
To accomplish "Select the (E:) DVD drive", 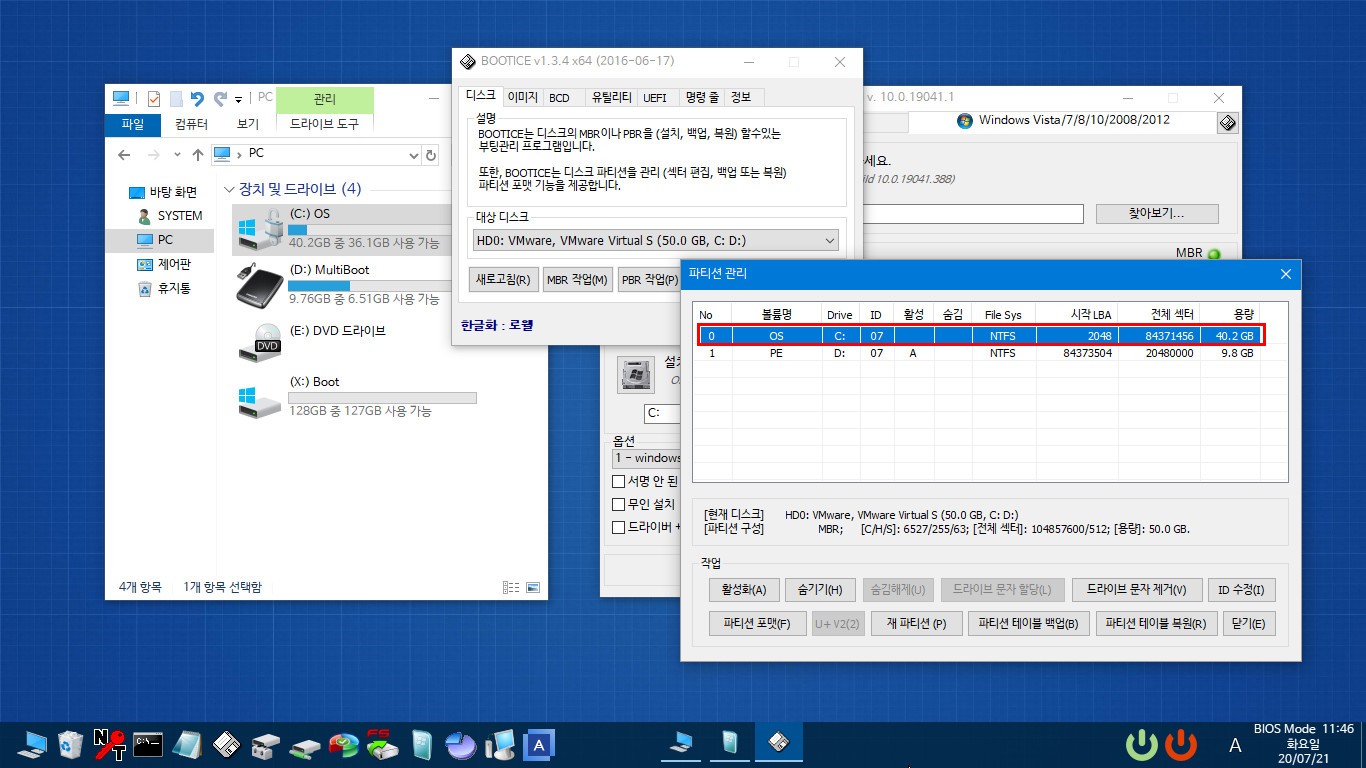I will click(x=340, y=342).
